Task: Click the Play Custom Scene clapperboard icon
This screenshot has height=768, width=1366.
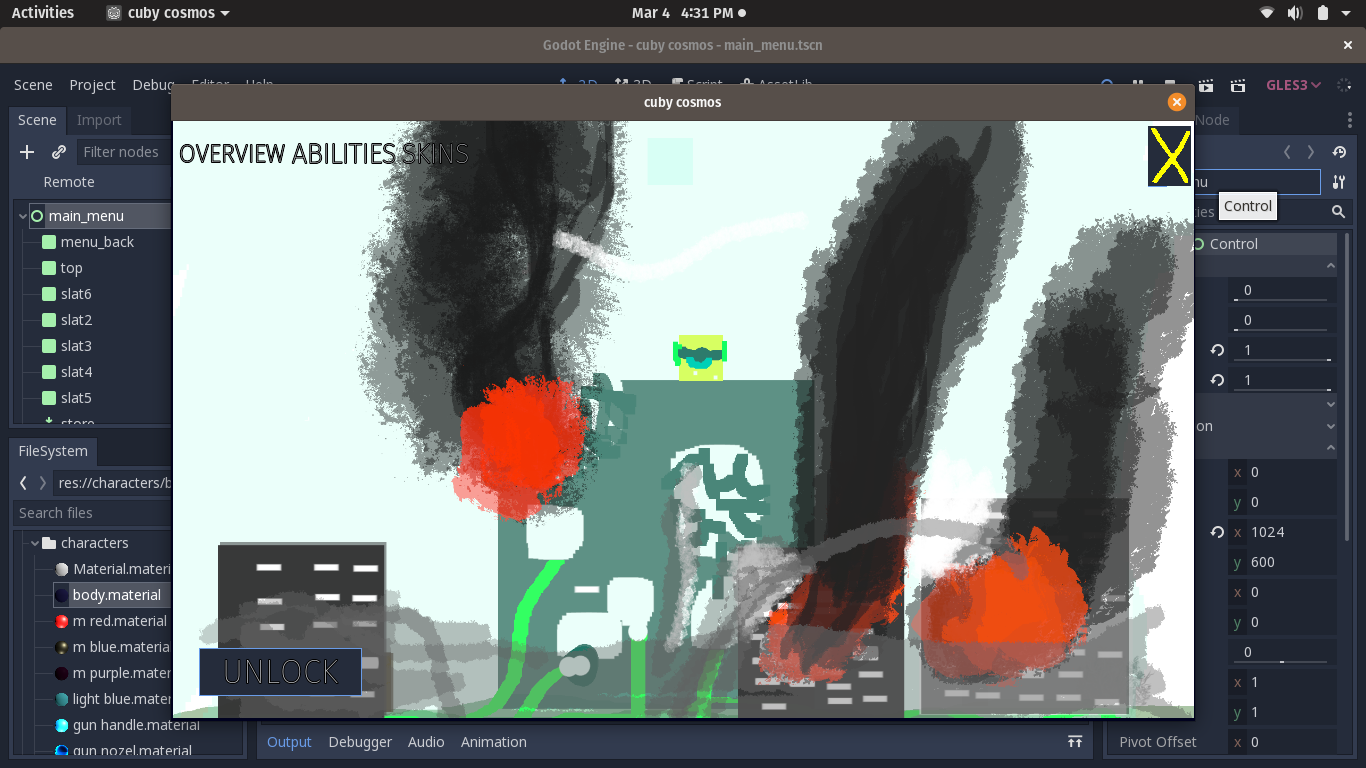Action: coord(1237,86)
